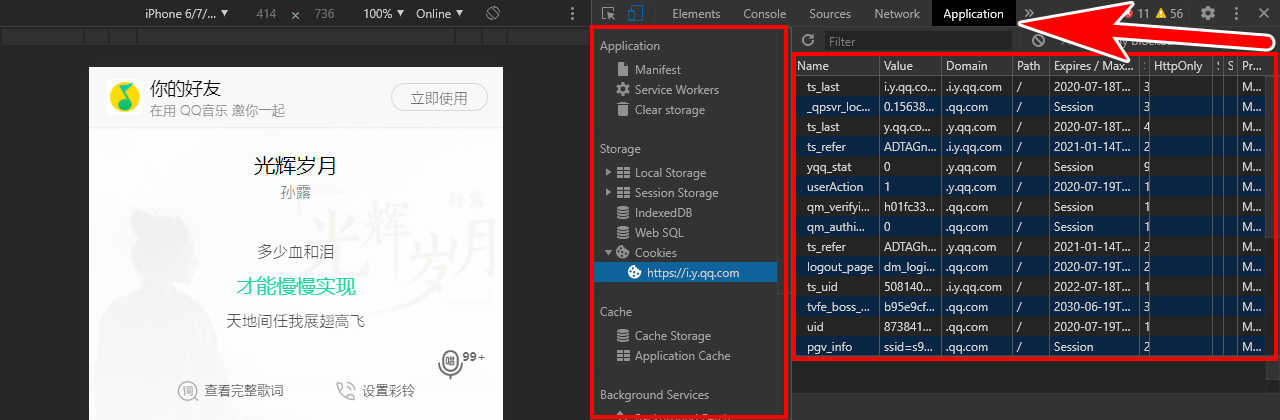Open device toolbar more options menu
1280x420 pixels.
coord(571,14)
